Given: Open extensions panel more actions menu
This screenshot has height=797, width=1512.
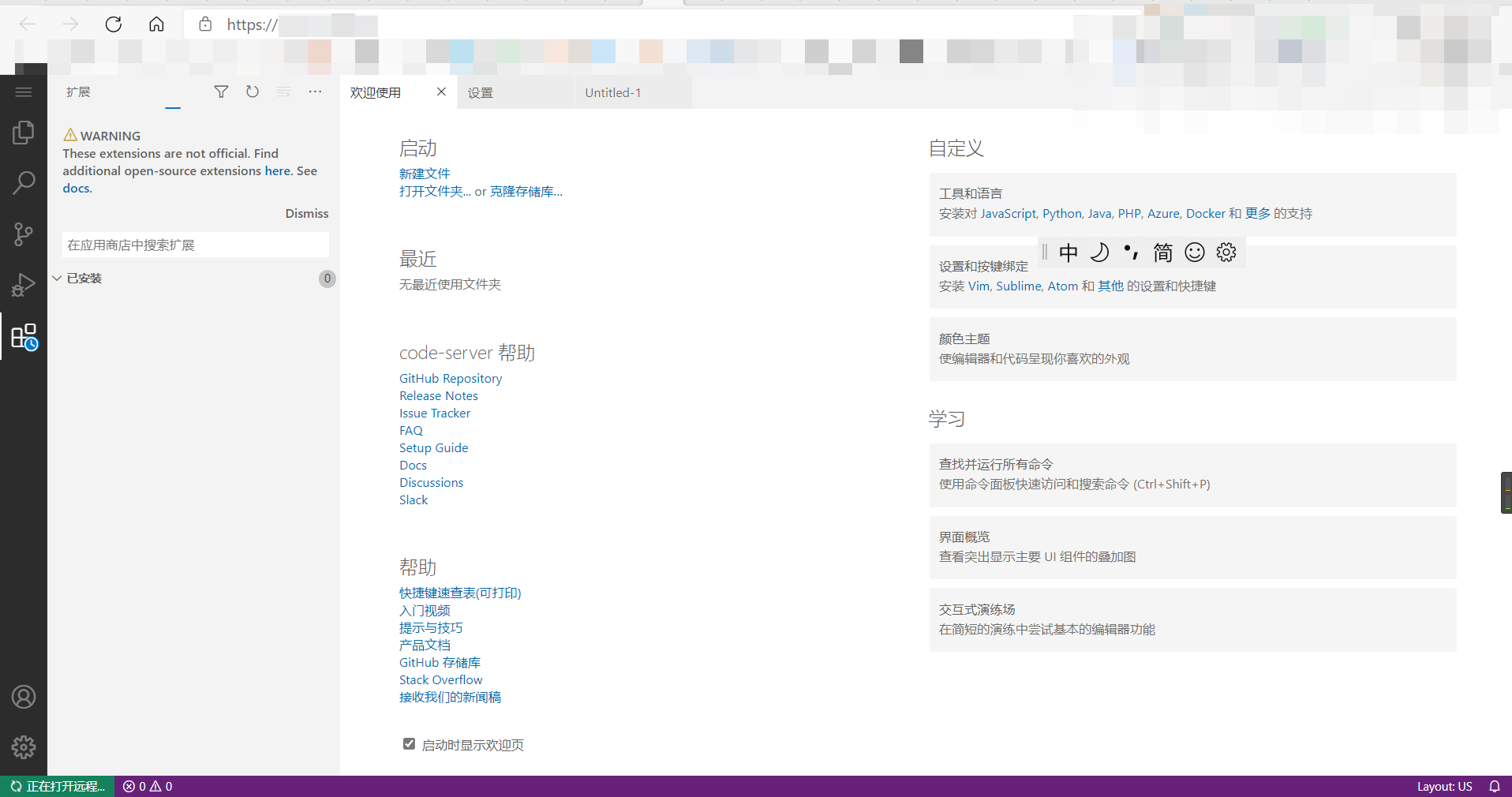Looking at the screenshot, I should [316, 92].
